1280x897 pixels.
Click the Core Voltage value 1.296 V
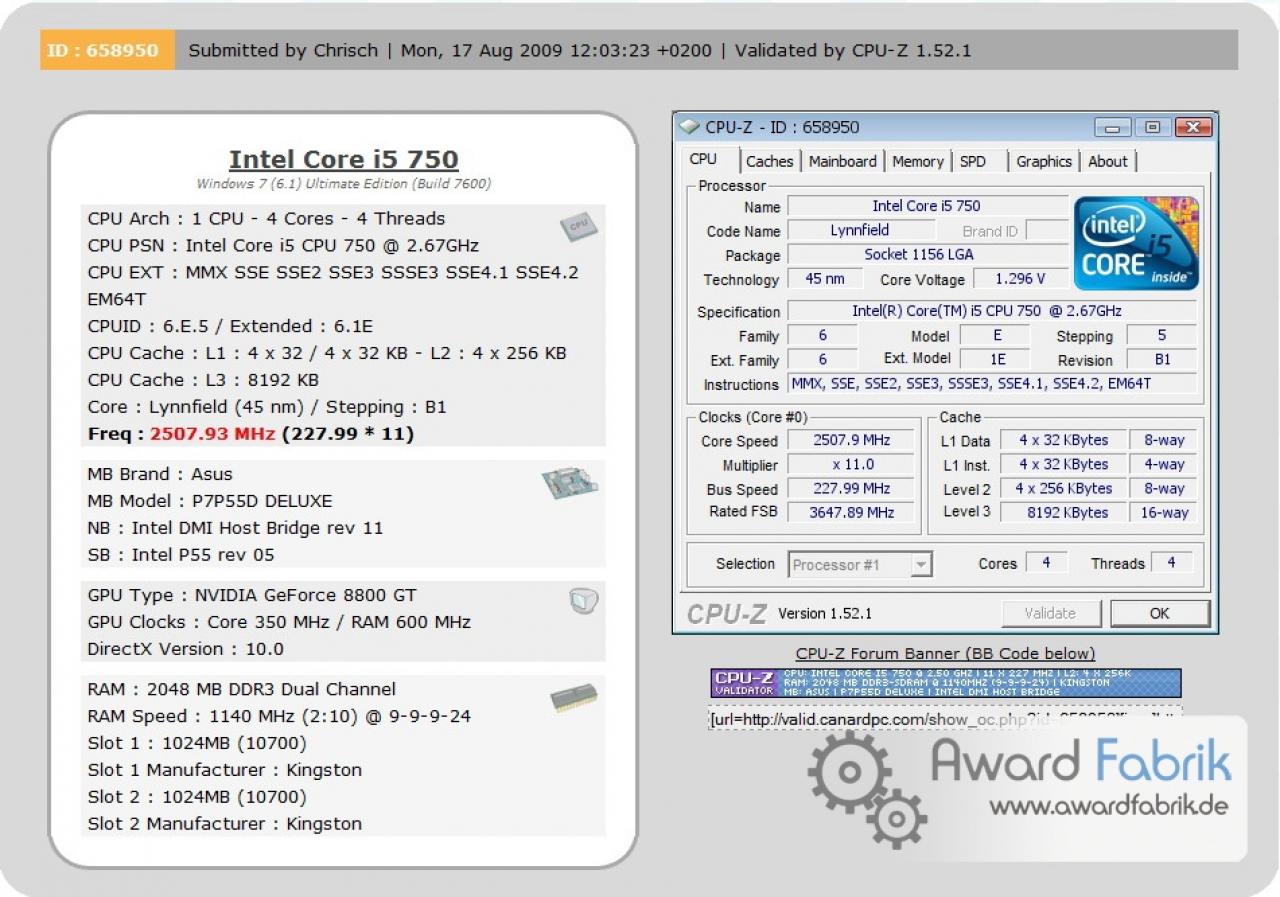[1020, 279]
